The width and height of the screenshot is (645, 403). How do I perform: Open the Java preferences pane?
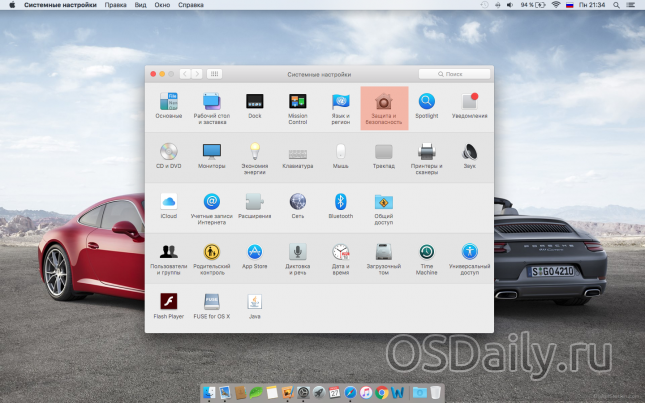(254, 305)
